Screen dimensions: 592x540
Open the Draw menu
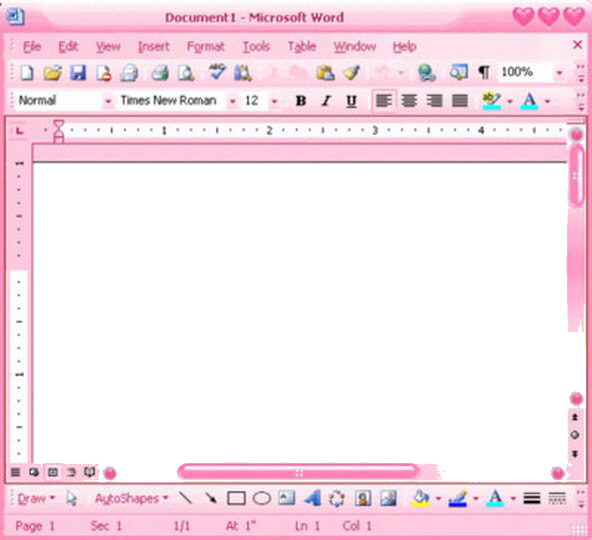point(36,498)
